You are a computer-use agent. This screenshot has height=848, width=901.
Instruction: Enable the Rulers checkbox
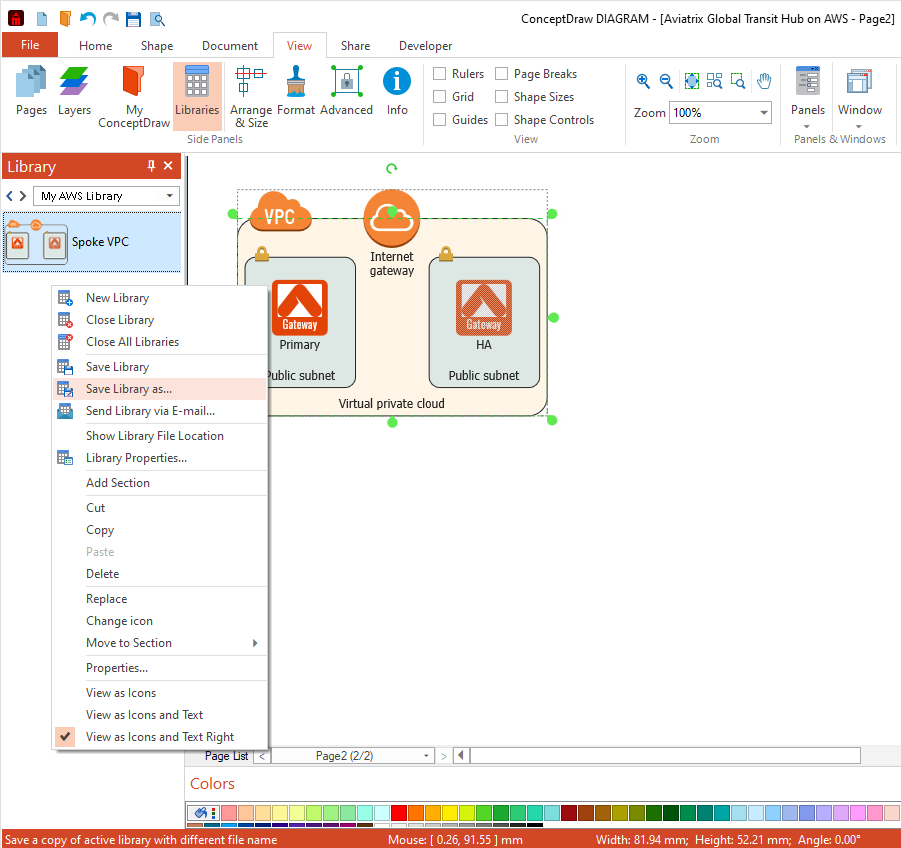tap(440, 74)
